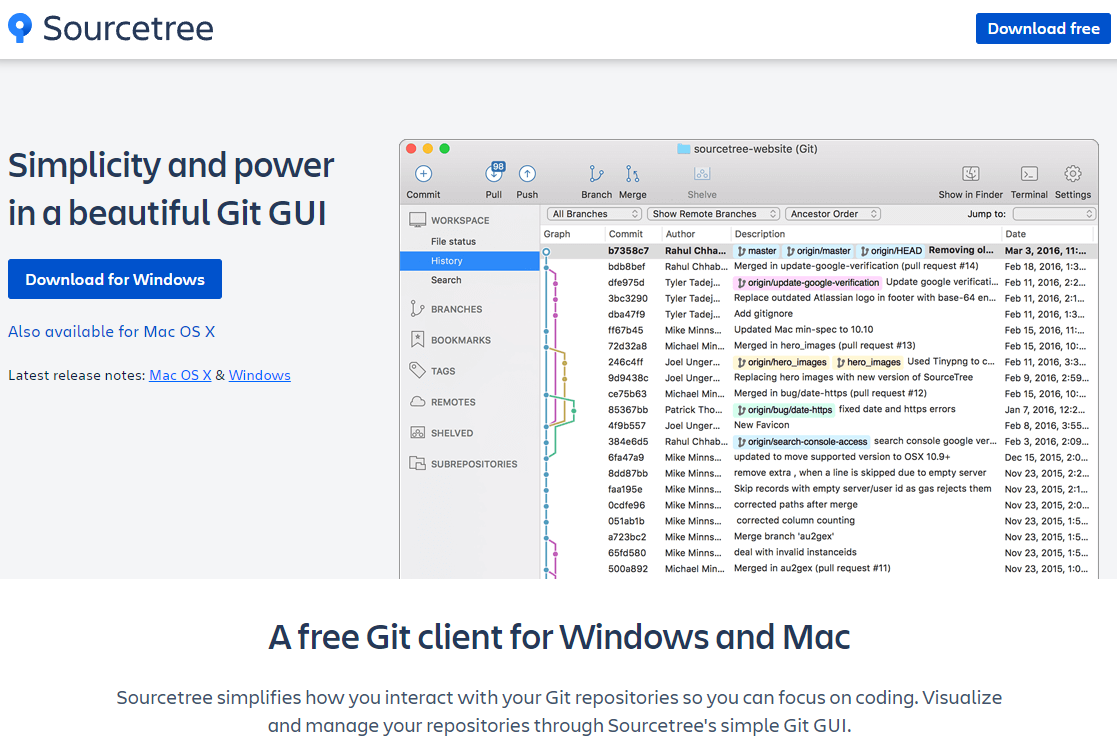This screenshot has height=750, width=1117.
Task: Click the Tags icon in sidebar
Action: pyautogui.click(x=417, y=370)
